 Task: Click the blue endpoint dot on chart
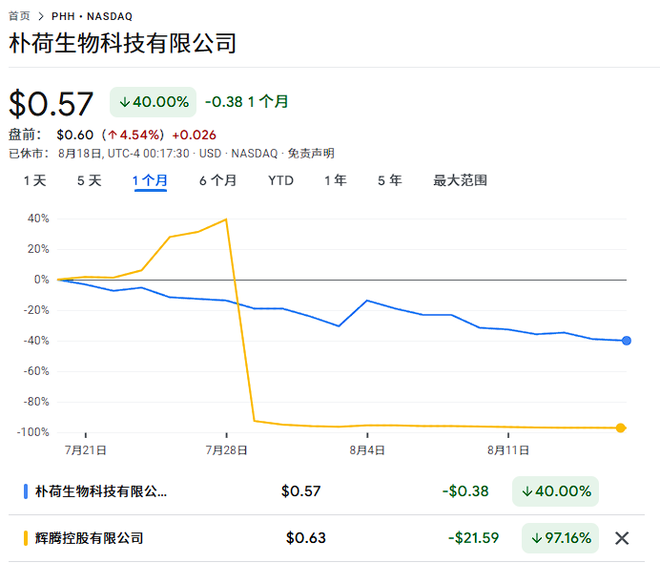(x=626, y=341)
